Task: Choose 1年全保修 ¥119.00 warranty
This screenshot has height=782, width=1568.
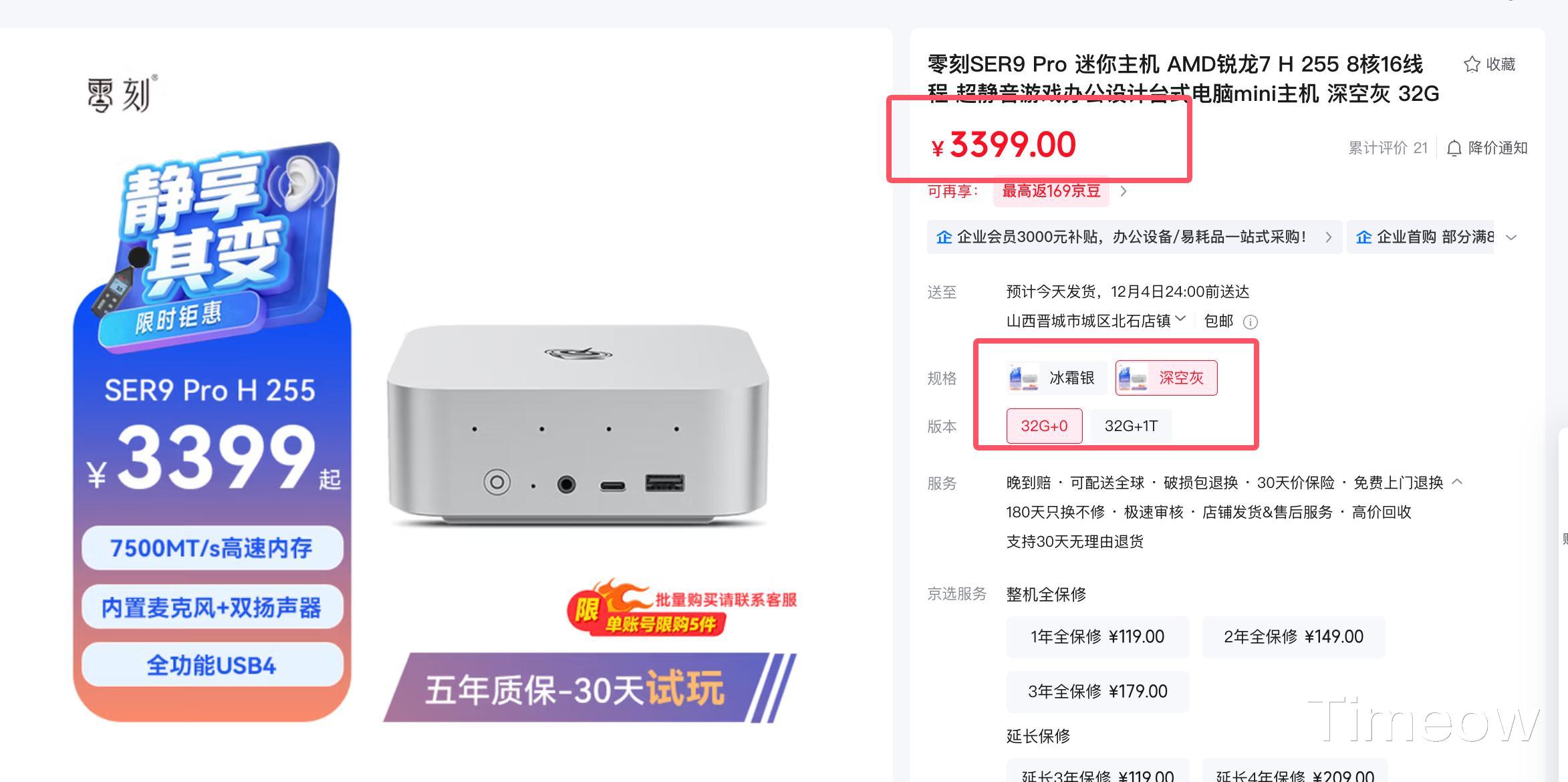Action: pyautogui.click(x=1097, y=637)
